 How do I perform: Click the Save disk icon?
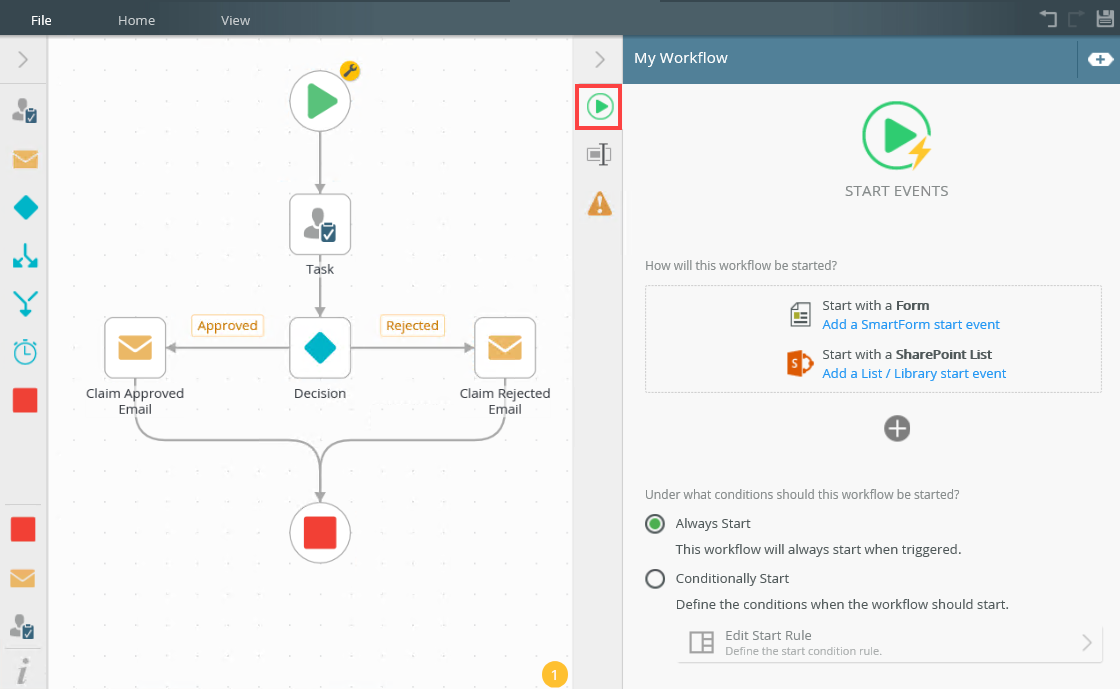(1105, 19)
